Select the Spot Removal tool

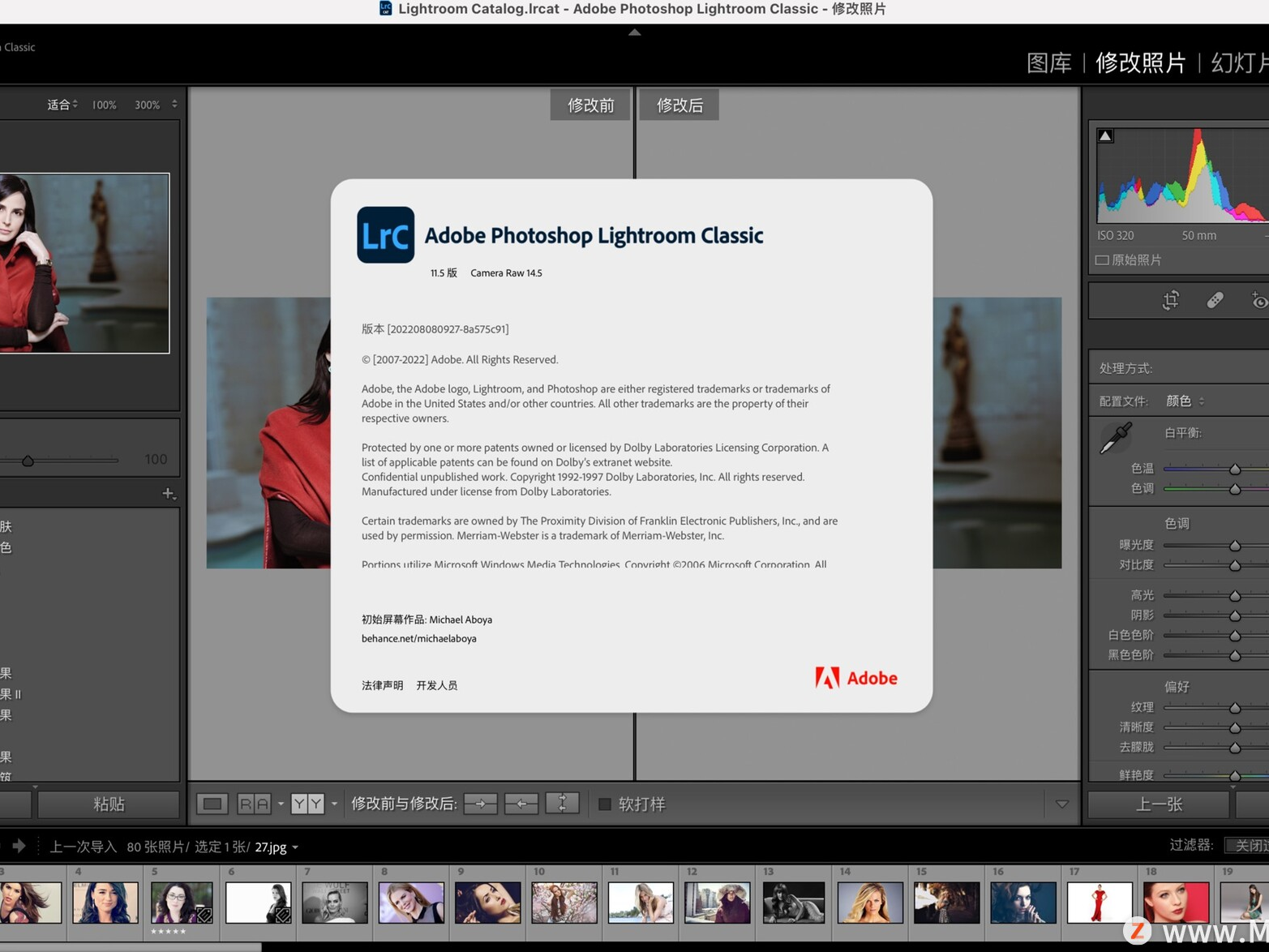coord(1215,300)
